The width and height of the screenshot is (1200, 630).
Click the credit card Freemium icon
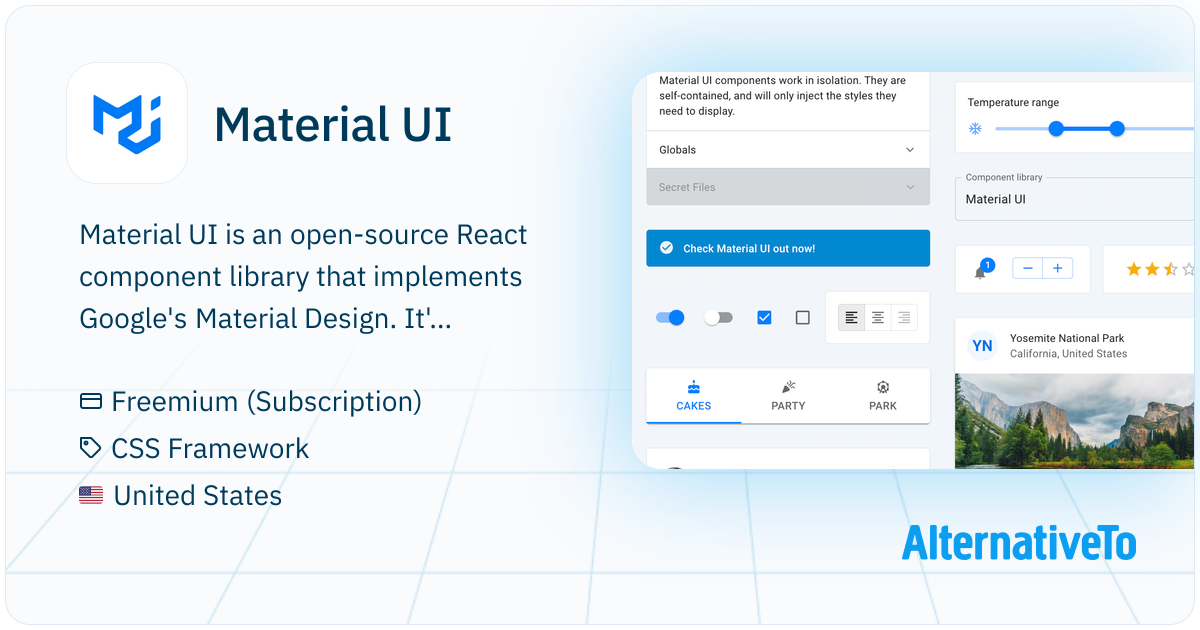pos(91,401)
